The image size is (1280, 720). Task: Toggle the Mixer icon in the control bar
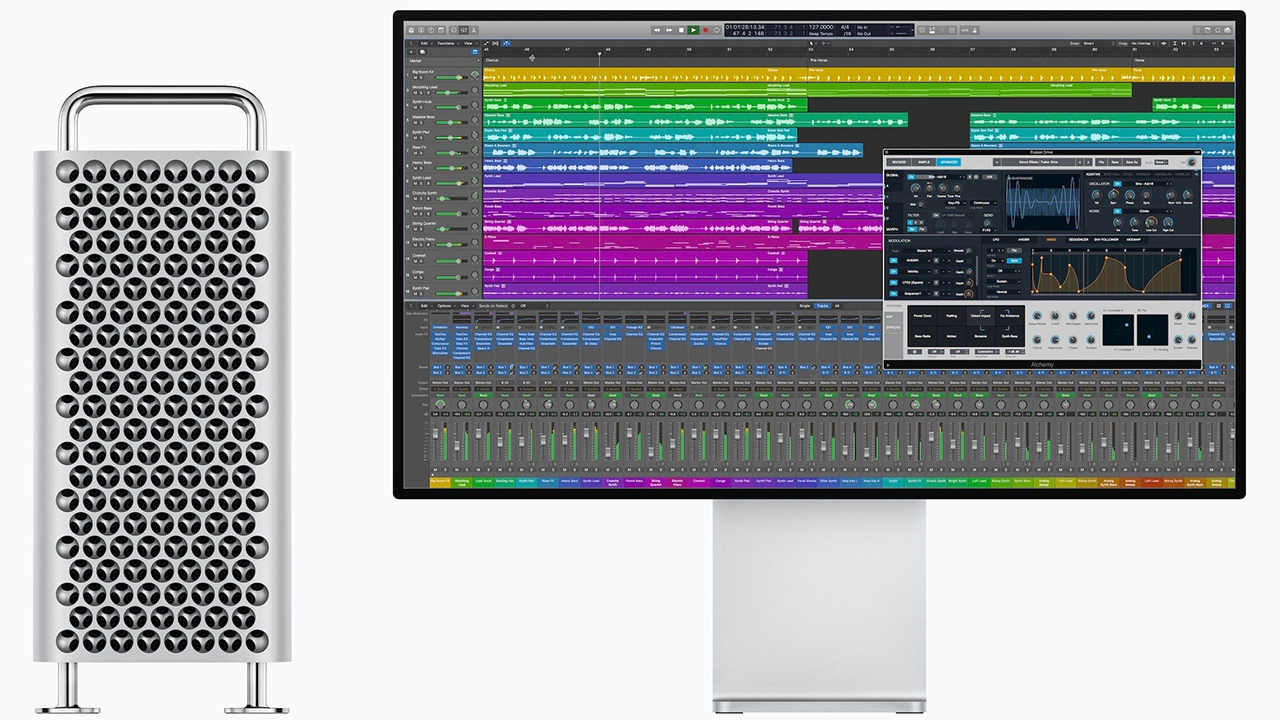point(464,30)
